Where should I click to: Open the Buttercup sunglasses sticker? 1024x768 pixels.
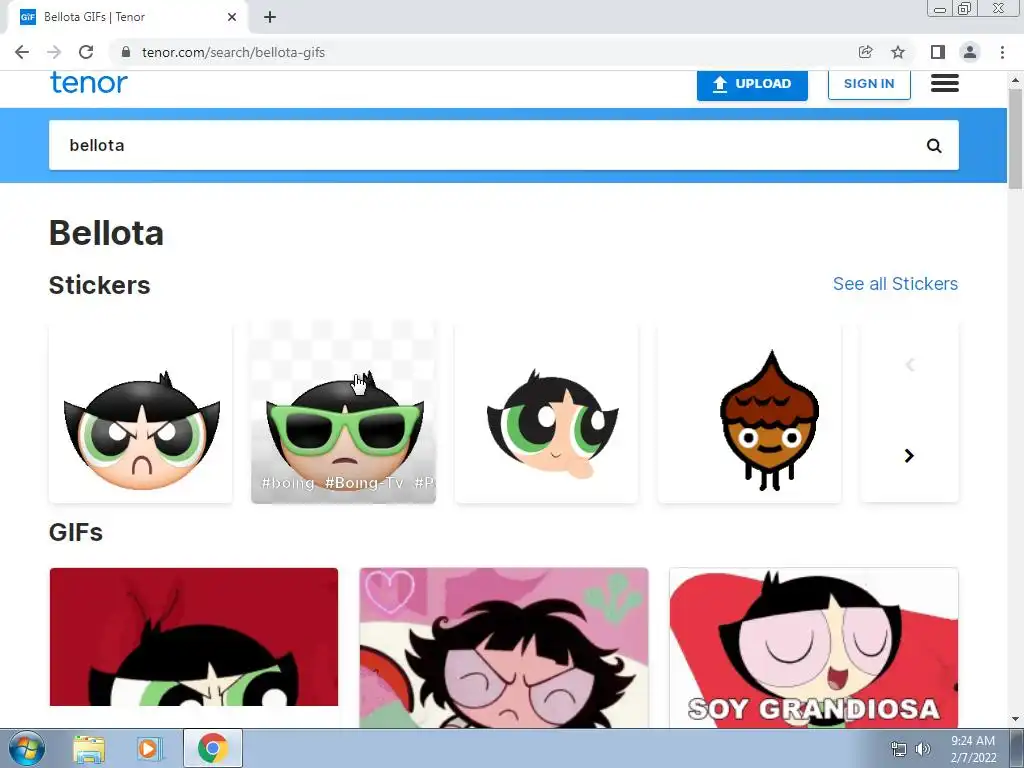pyautogui.click(x=344, y=412)
